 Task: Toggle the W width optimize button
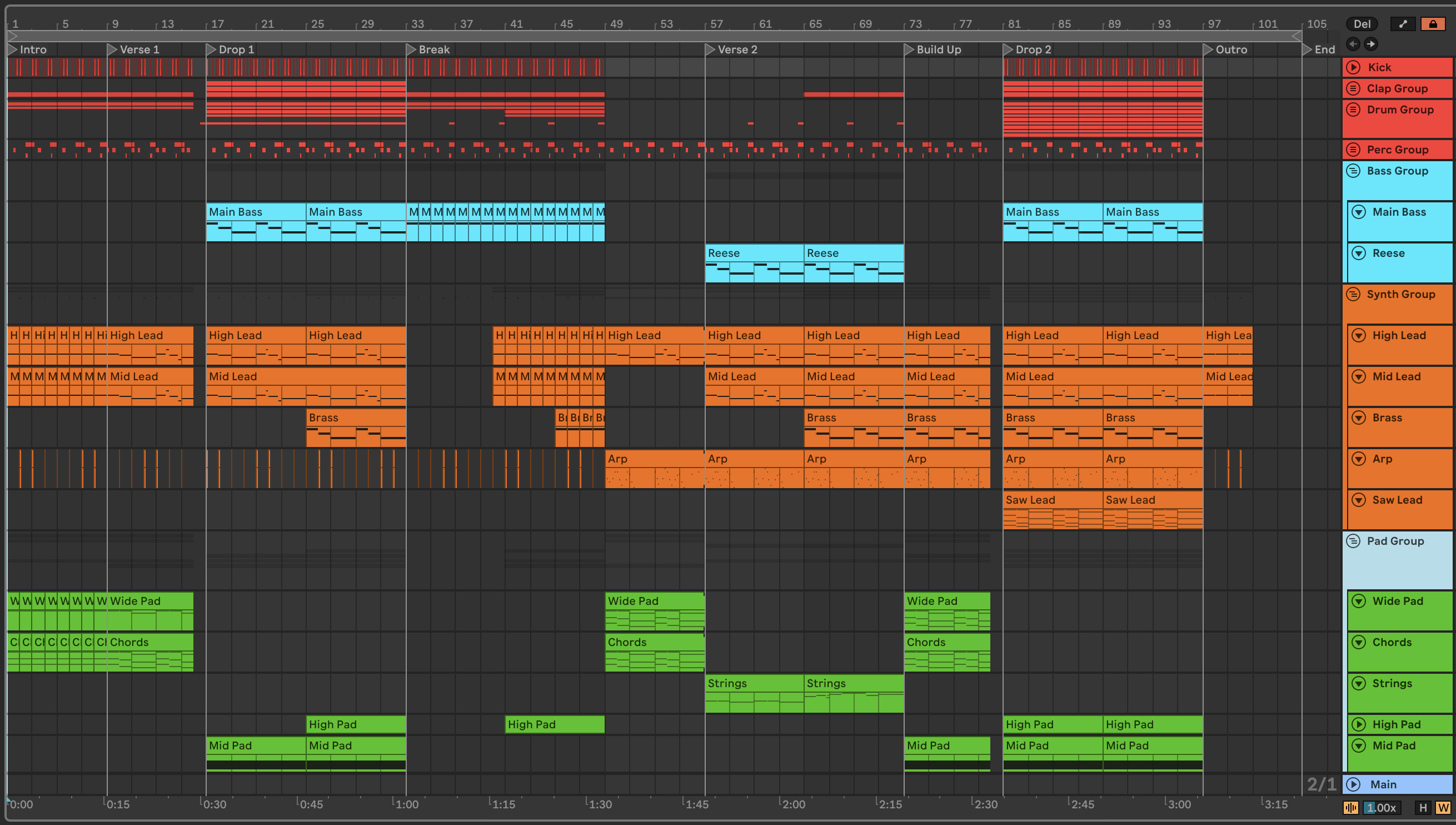1443,807
